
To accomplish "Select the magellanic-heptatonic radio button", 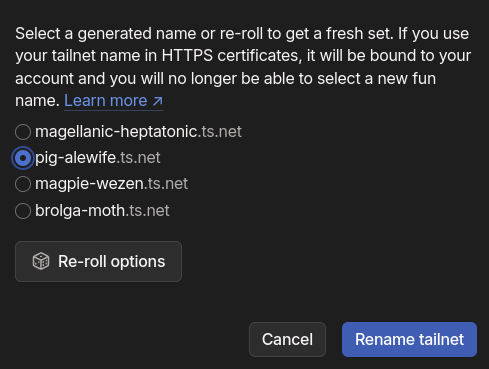I will [x=23, y=132].
